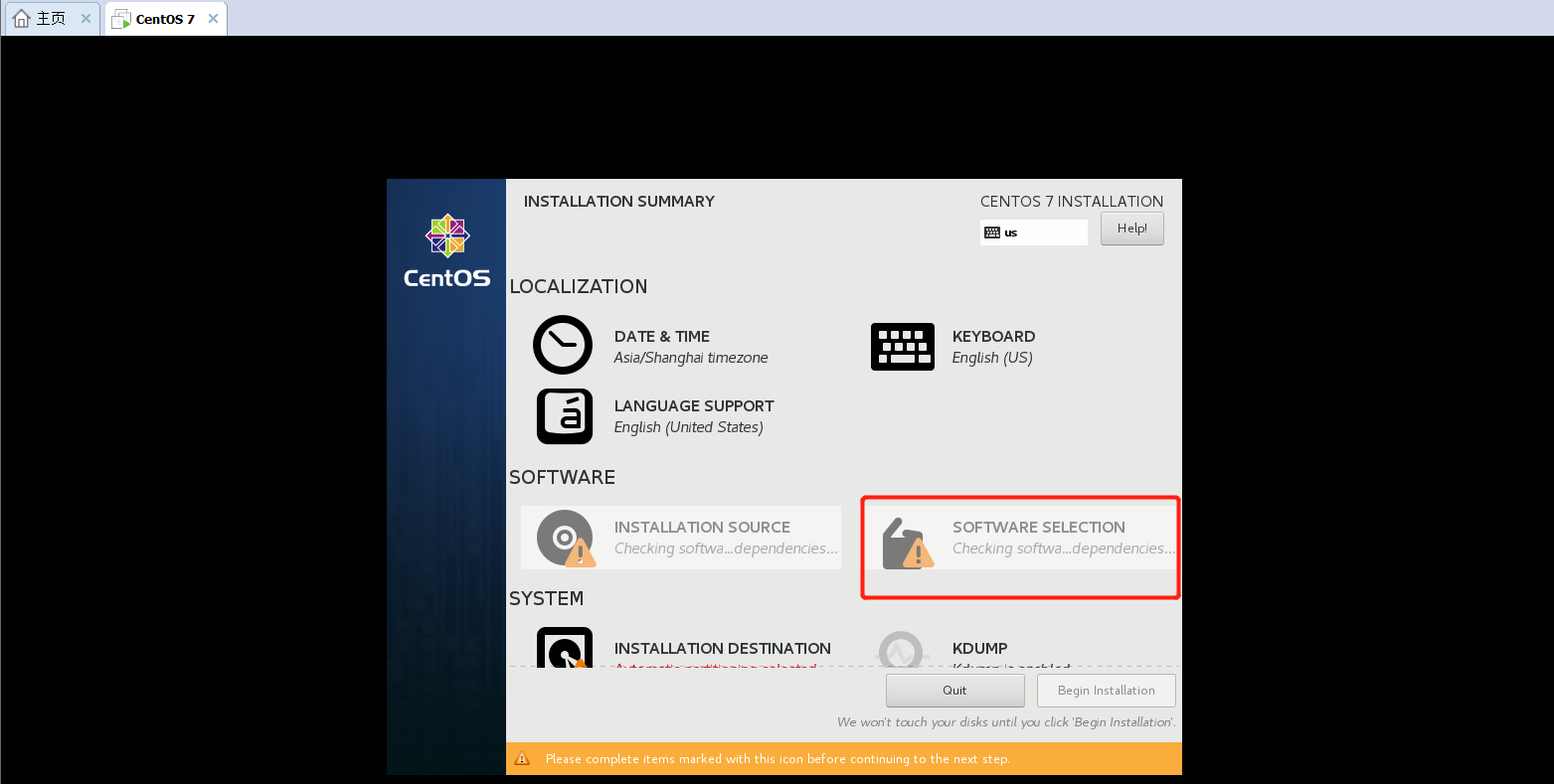Open INSTALLATION DESTINATION label
The image size is (1554, 784).
click(723, 648)
